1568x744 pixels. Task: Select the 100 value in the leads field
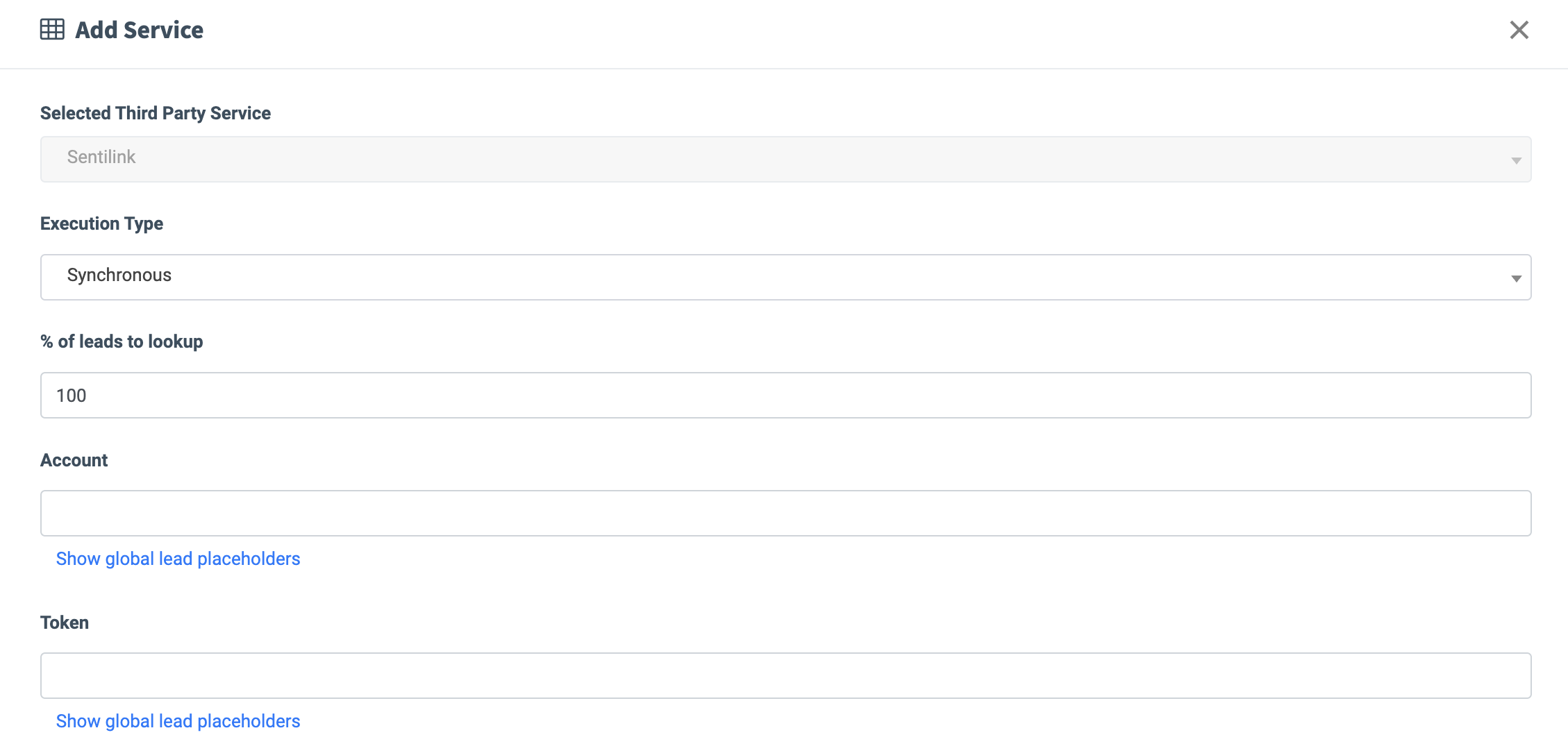(x=72, y=396)
